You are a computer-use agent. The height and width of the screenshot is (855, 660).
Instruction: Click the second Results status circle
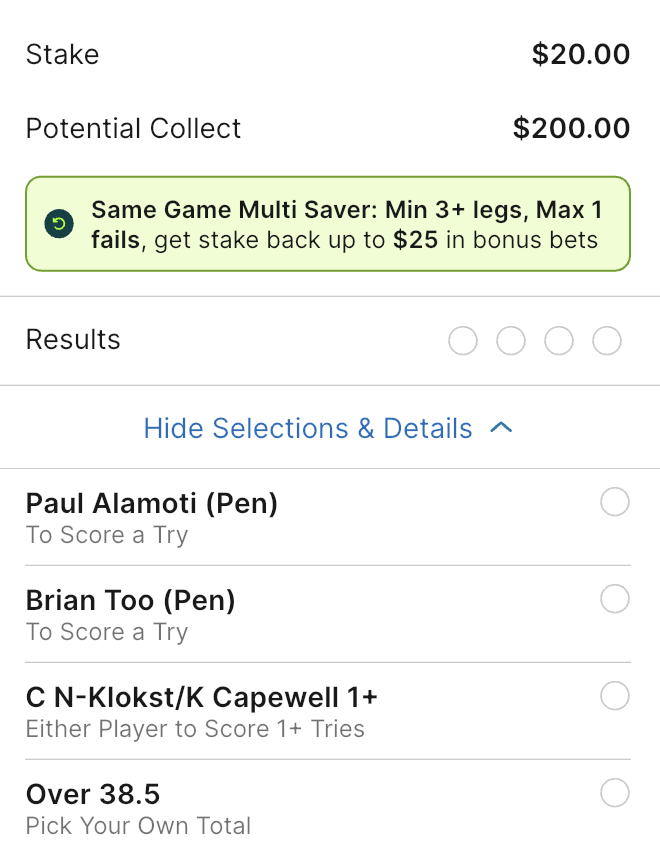pos(511,341)
